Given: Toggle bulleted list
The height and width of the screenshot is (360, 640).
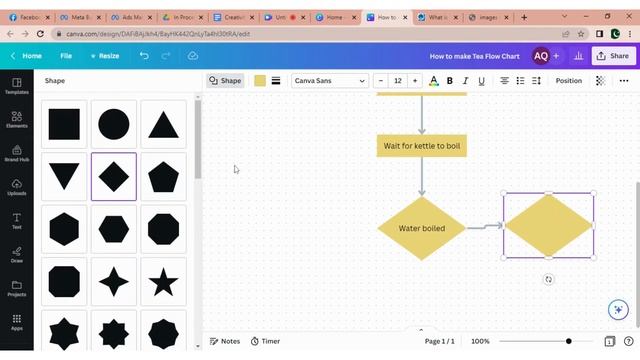Looking at the screenshot, I should [x=520, y=81].
